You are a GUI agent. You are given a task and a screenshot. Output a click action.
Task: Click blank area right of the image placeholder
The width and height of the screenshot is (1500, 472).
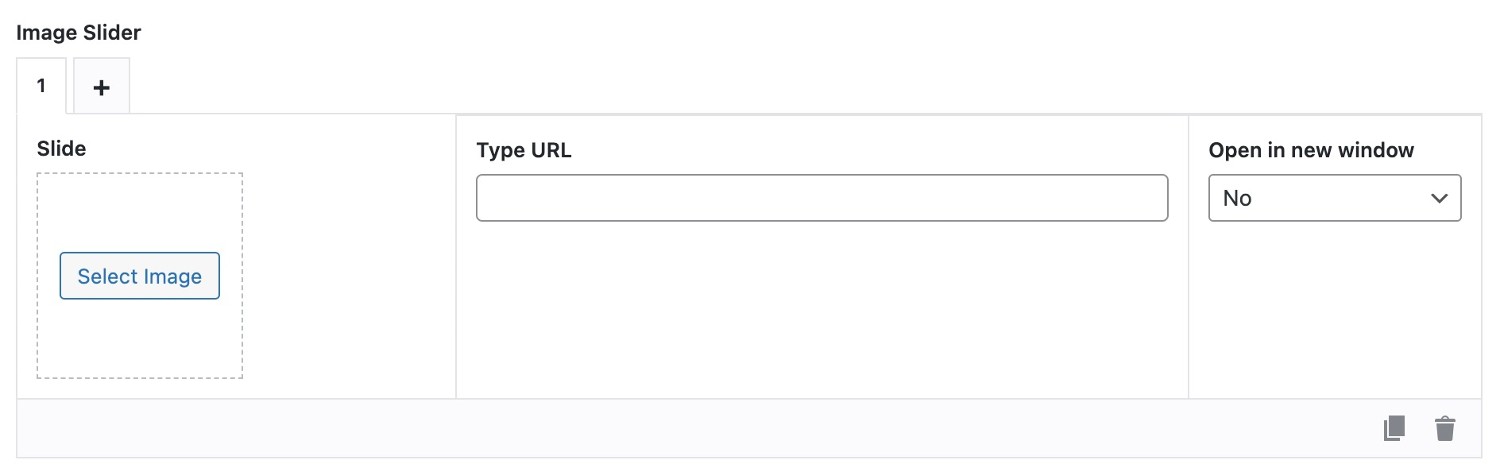click(x=350, y=276)
